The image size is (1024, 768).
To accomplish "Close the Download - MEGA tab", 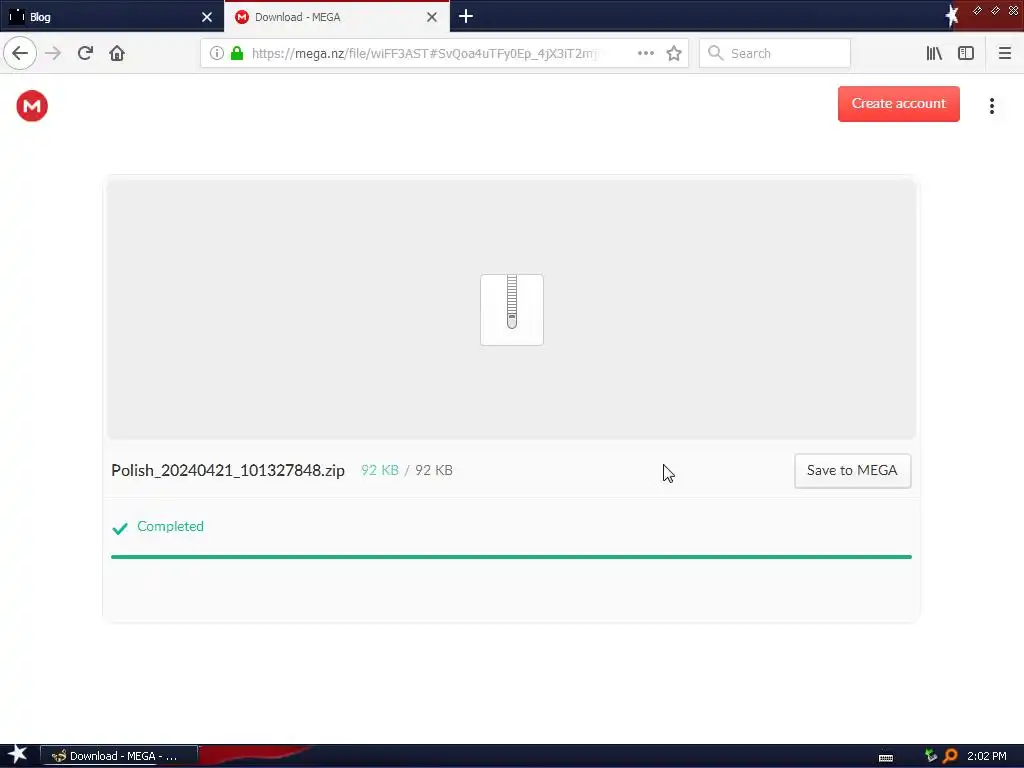I will click(x=432, y=17).
